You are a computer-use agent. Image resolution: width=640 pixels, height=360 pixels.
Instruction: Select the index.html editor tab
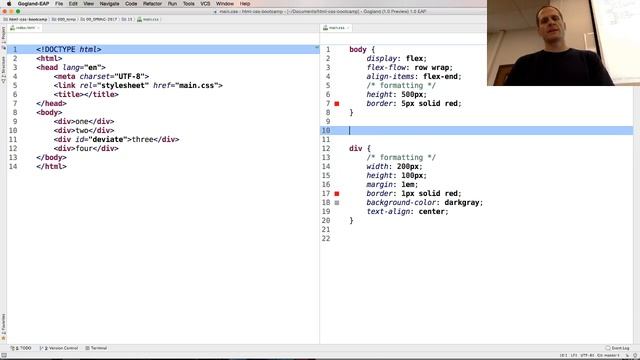point(25,28)
